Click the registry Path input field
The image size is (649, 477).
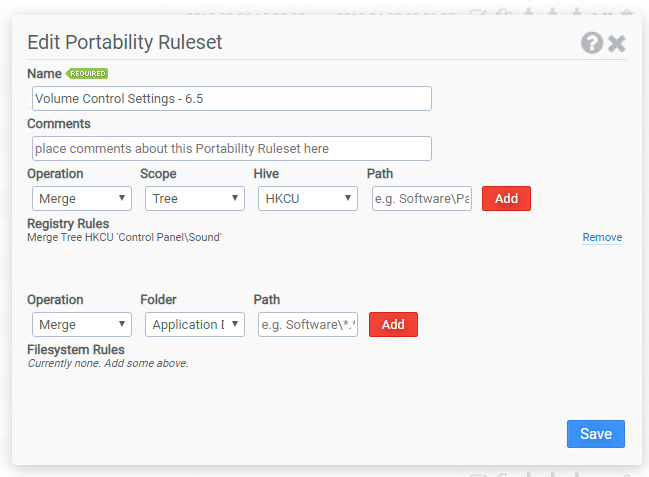coord(422,199)
